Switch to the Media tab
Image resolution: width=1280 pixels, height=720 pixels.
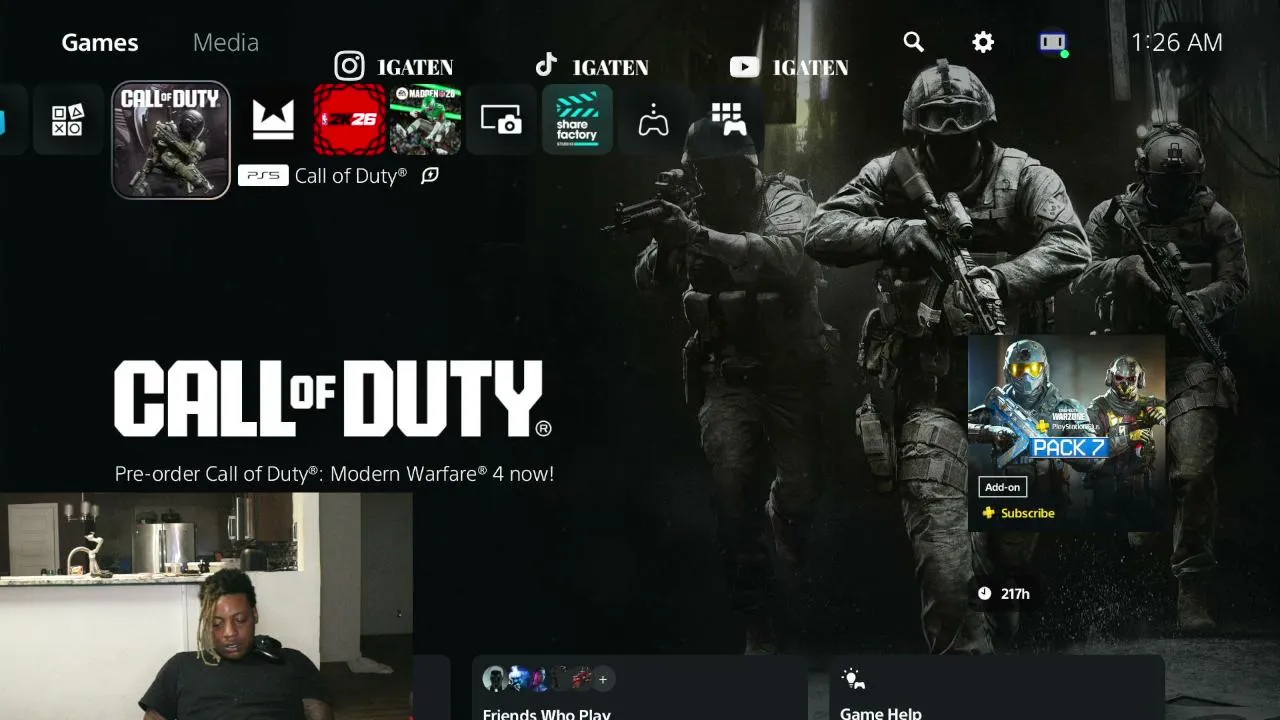click(226, 43)
